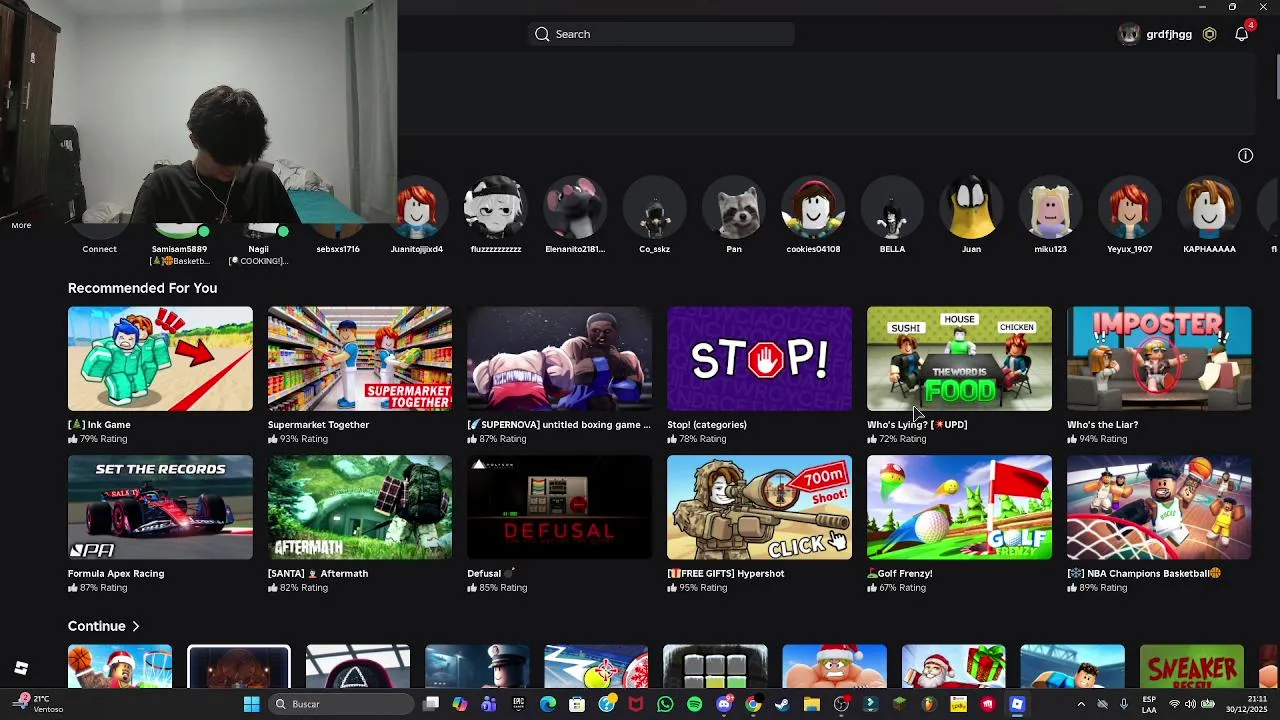Screen dimensions: 1280x720
Task: Click the Search input field
Action: [x=661, y=34]
